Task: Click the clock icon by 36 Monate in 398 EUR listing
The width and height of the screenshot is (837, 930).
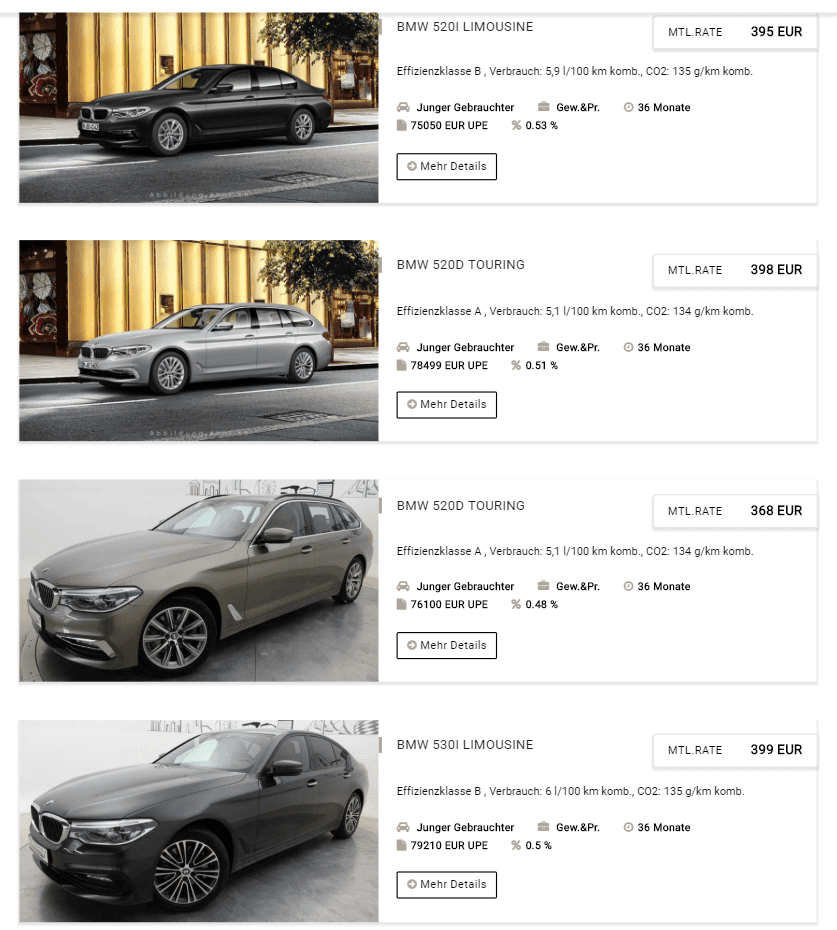Action: 628,347
